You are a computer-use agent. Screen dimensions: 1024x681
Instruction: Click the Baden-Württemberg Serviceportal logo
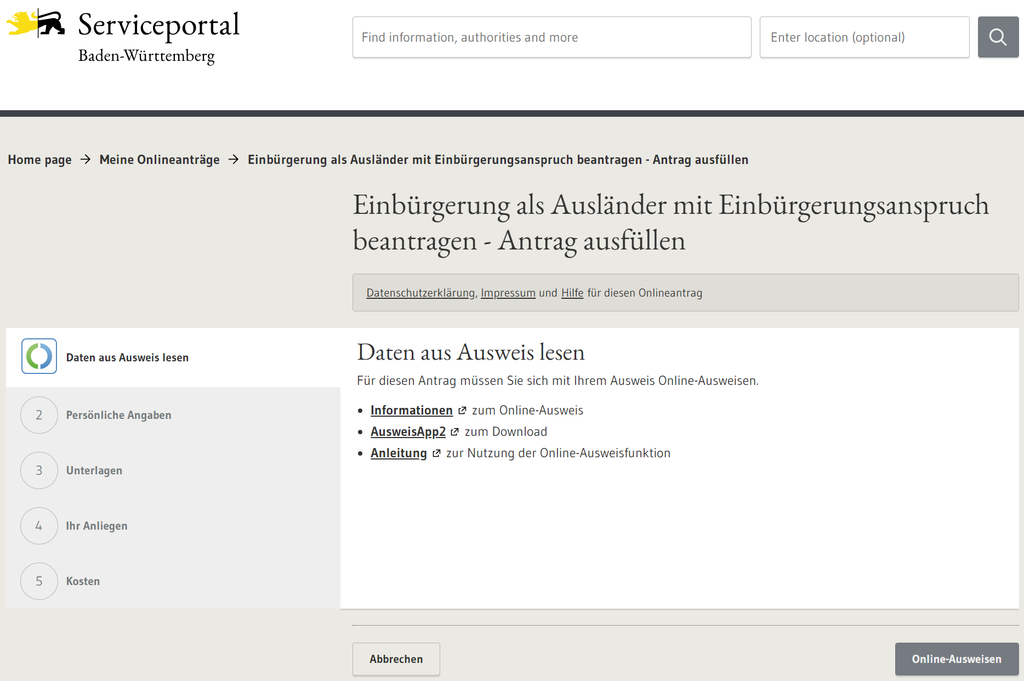click(x=123, y=36)
